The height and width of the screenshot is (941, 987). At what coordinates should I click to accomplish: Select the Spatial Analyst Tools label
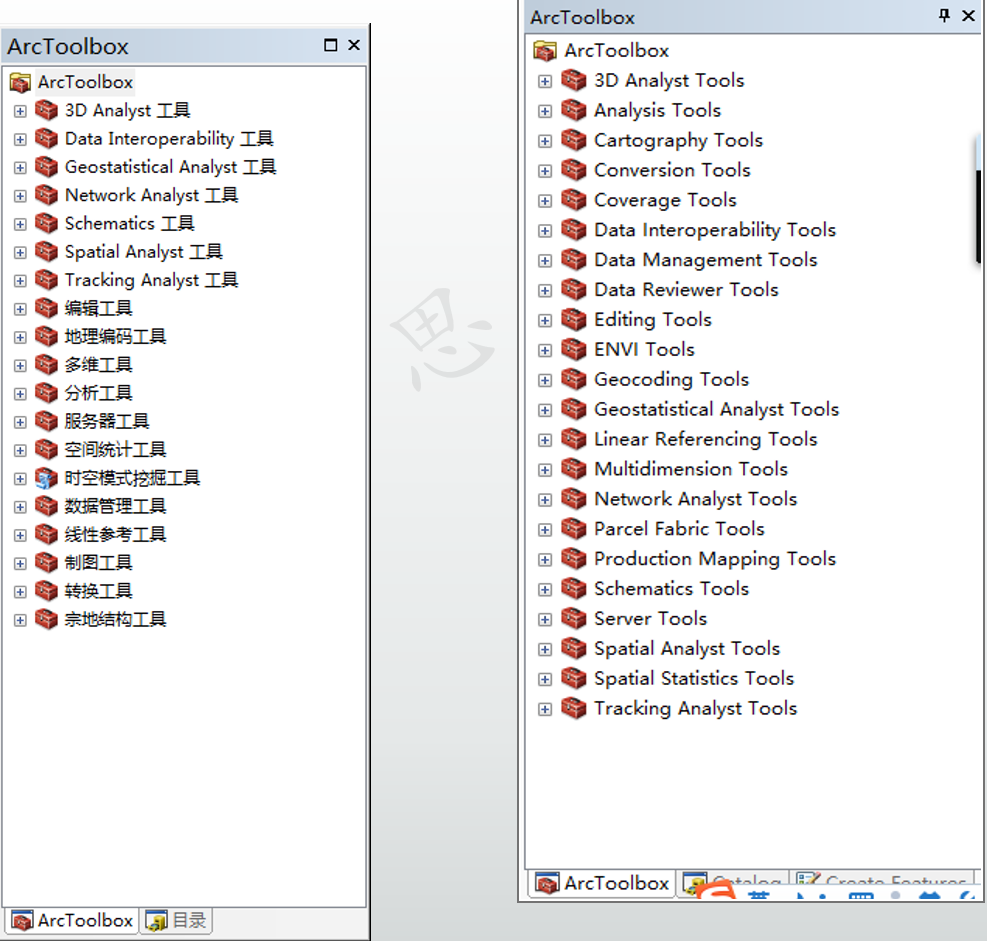tap(687, 648)
